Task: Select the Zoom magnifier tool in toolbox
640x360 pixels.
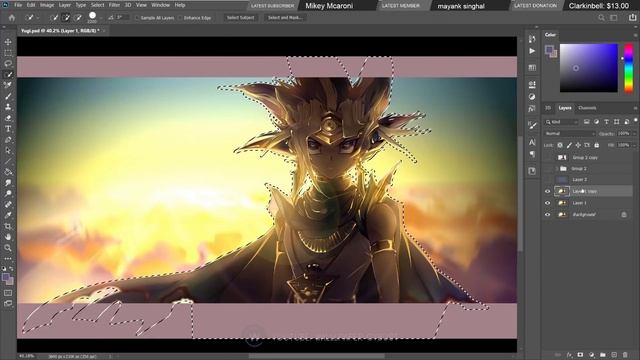Action: click(x=8, y=247)
